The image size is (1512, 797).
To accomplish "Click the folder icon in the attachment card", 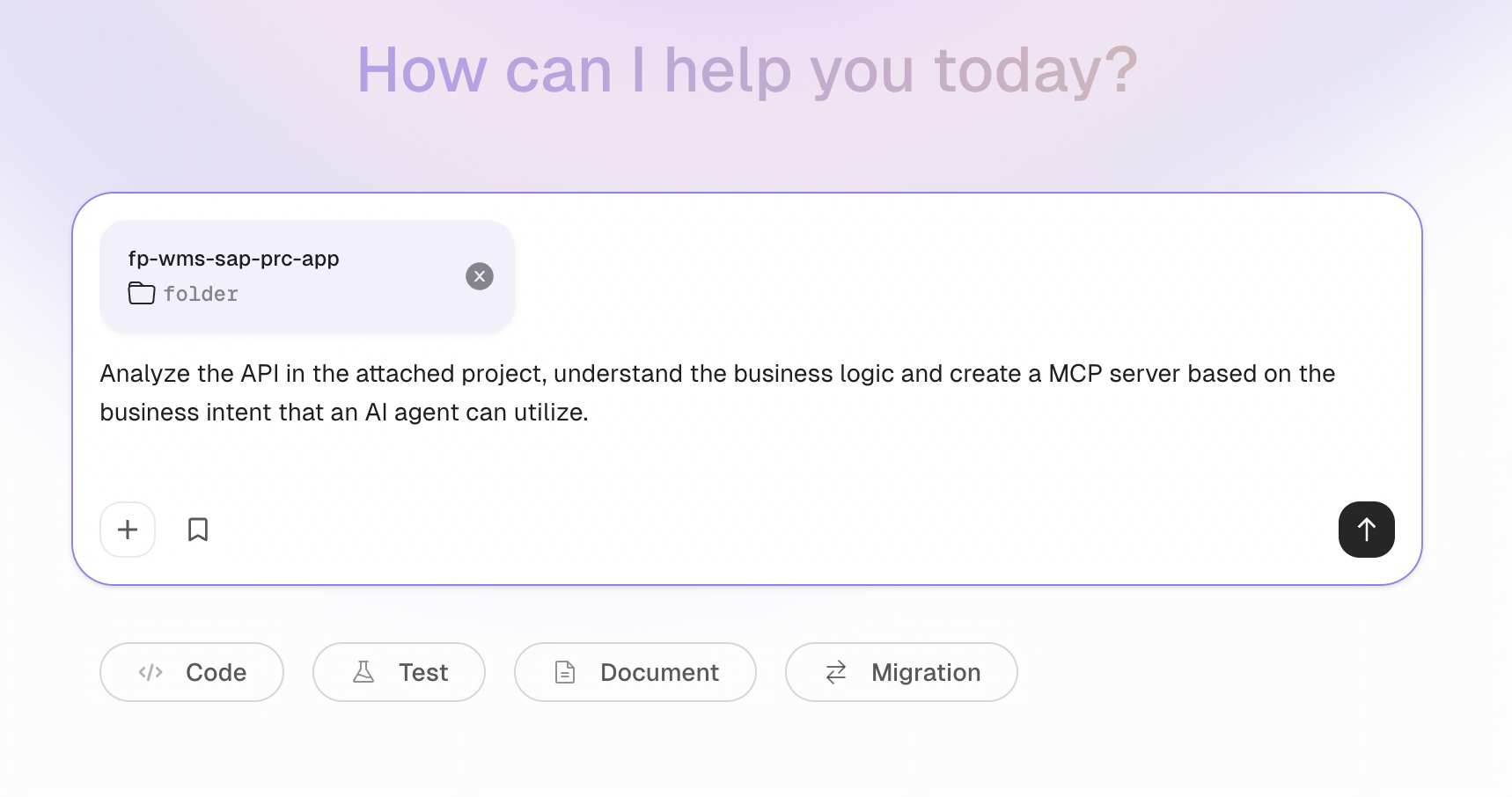I will pyautogui.click(x=141, y=293).
